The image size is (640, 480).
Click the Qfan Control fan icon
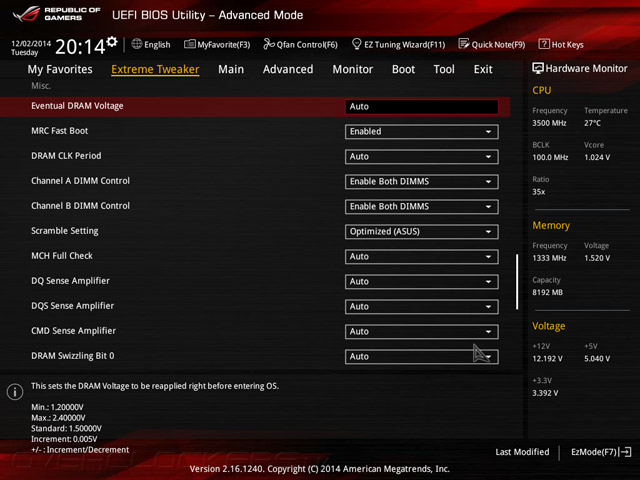point(269,44)
